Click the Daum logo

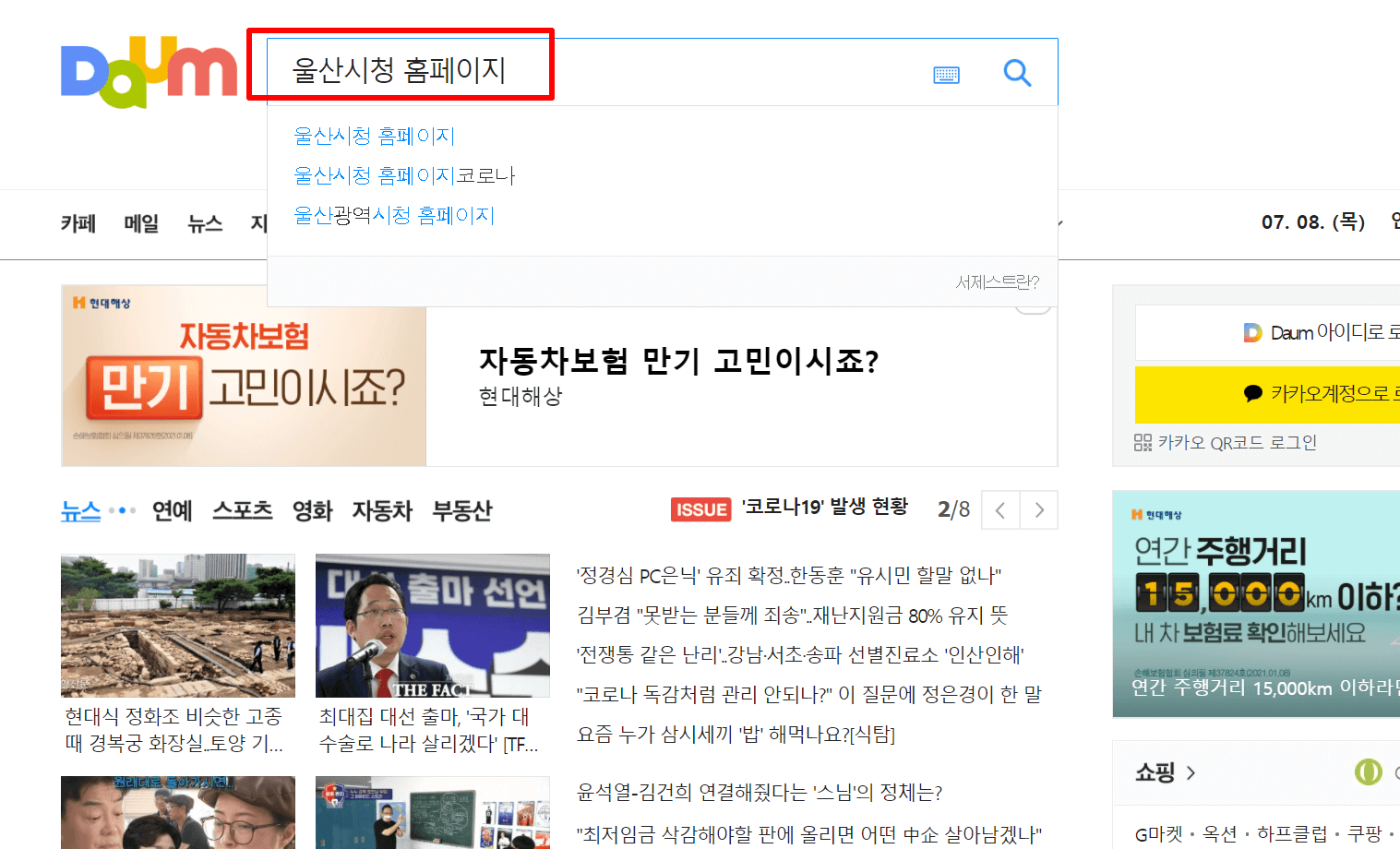click(x=149, y=72)
